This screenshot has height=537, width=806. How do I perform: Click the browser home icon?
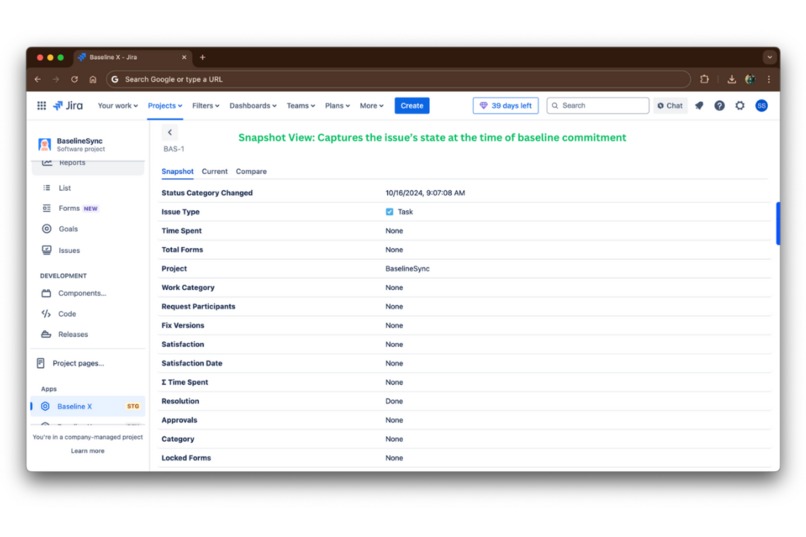93,79
